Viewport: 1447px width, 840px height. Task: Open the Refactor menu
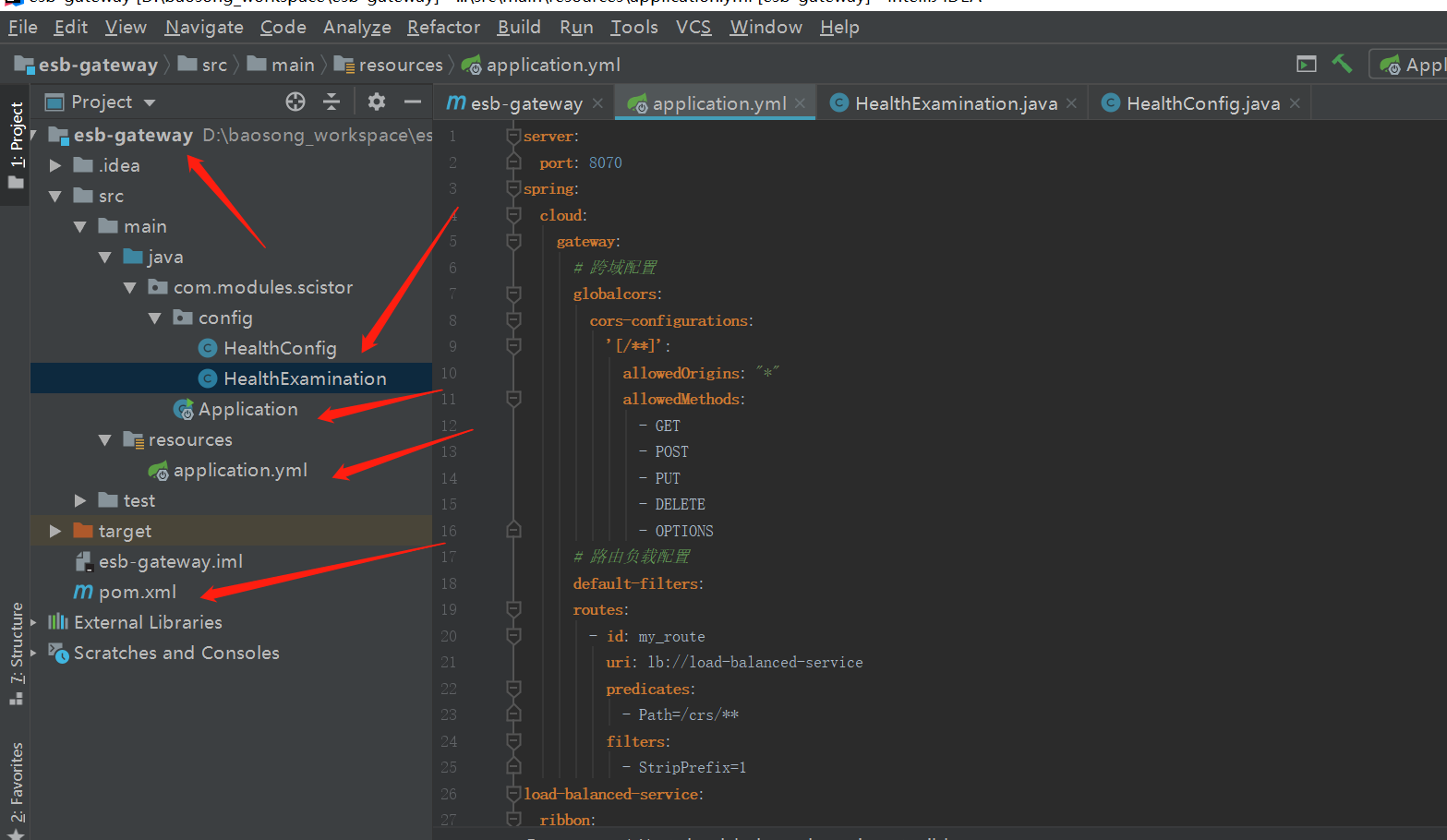(442, 27)
